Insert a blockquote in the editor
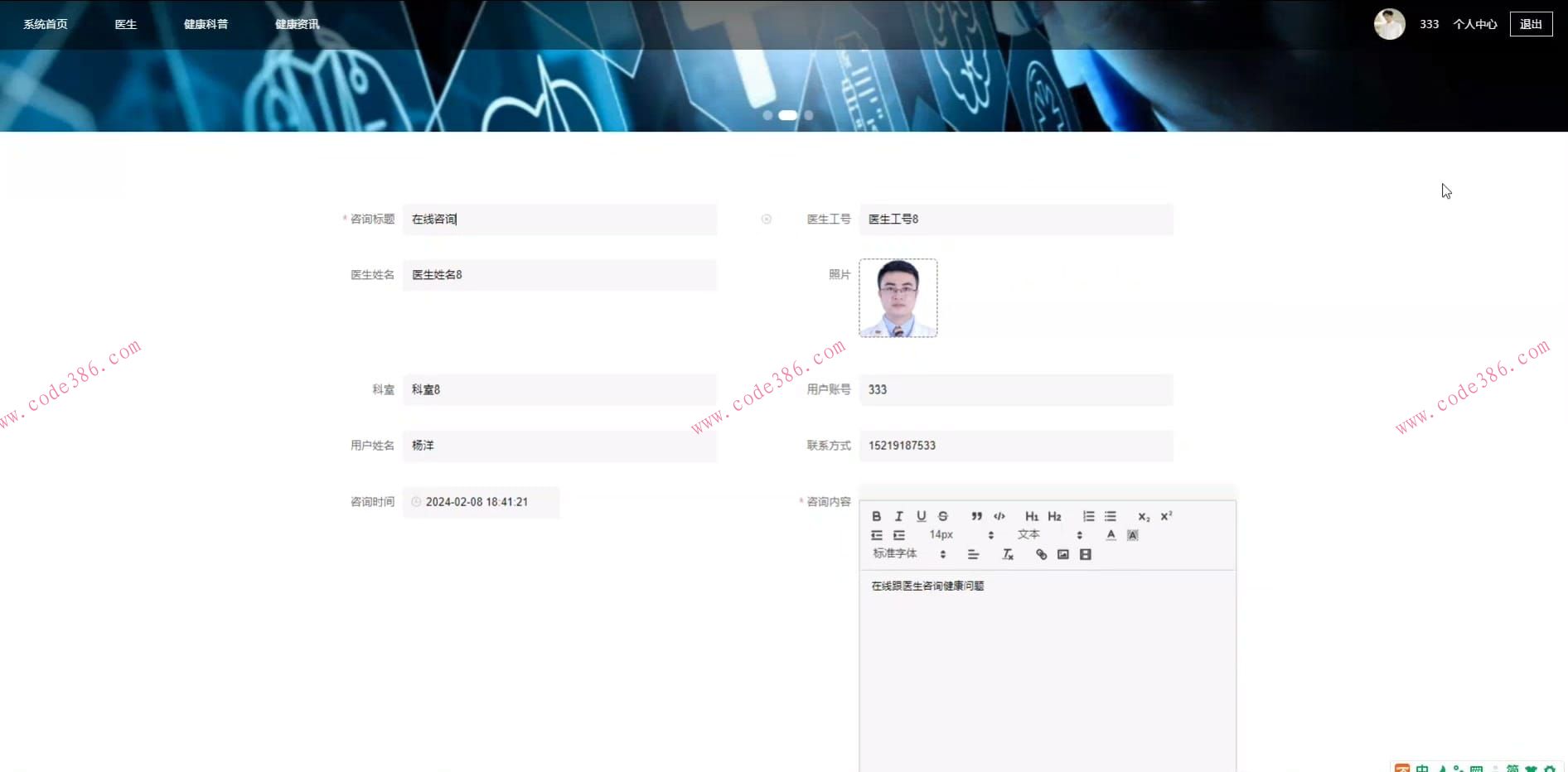1568x772 pixels. (975, 516)
